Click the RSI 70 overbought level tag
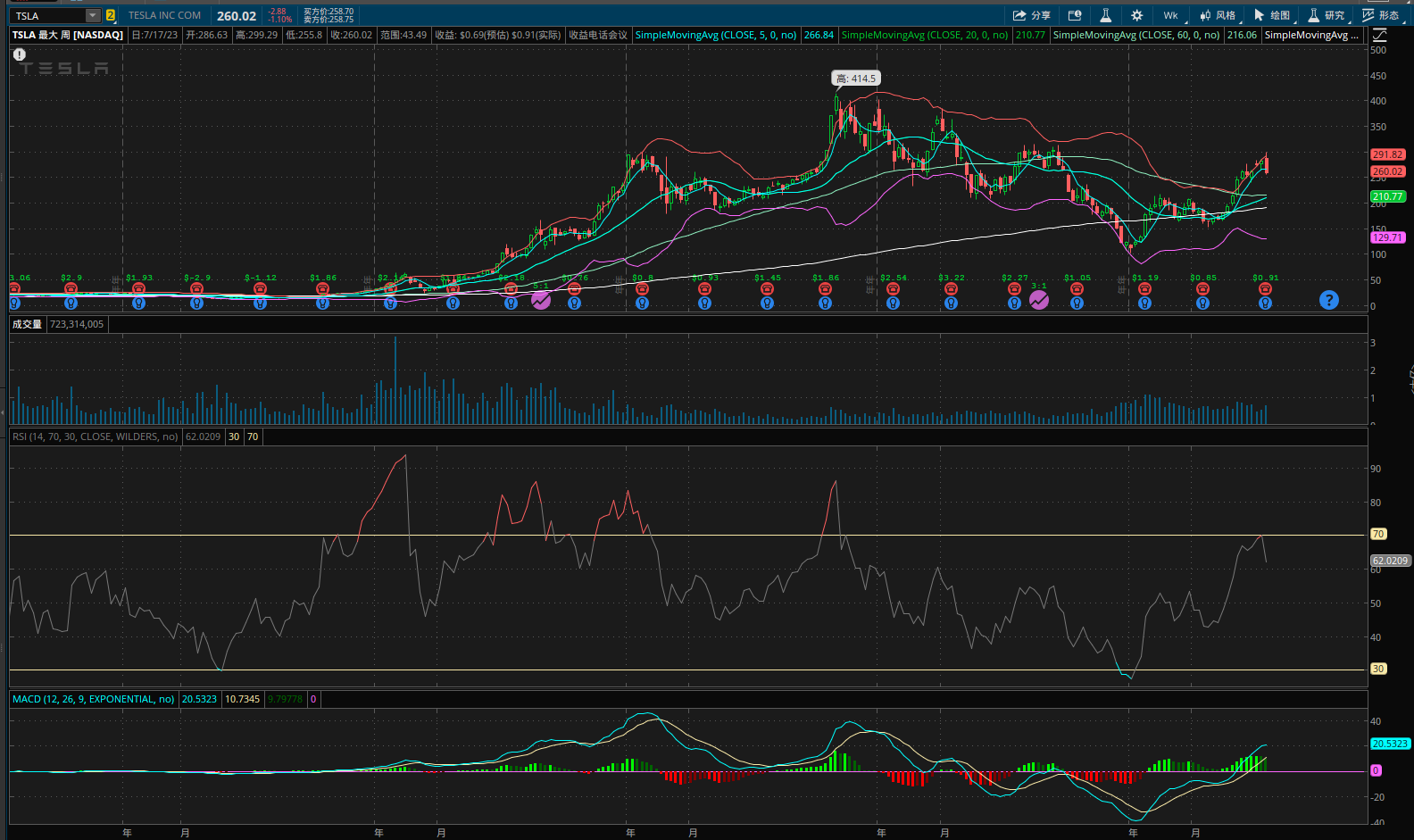1414x840 pixels. click(1378, 534)
